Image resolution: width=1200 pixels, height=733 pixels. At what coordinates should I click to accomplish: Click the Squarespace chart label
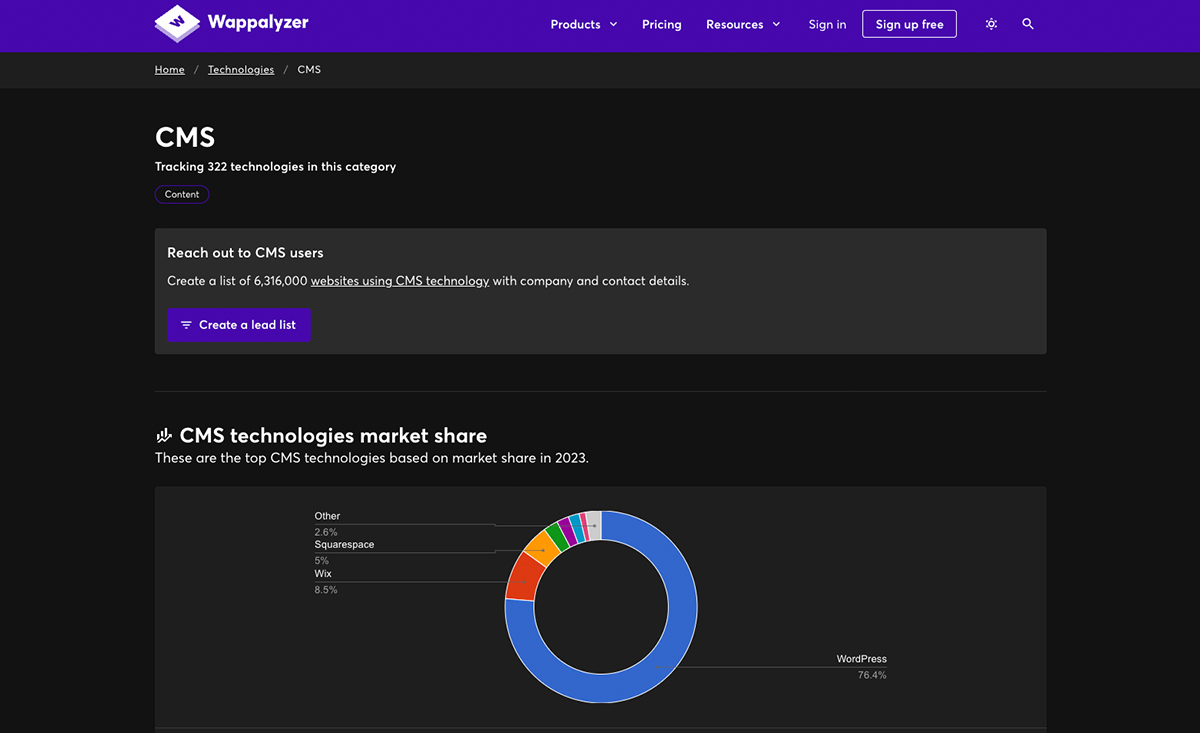(344, 545)
